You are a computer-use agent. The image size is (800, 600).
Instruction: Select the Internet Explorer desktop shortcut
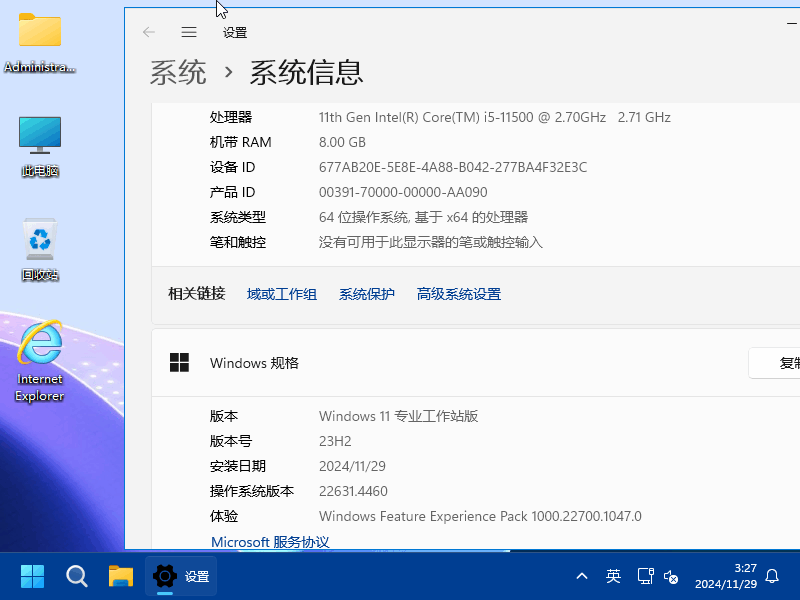point(40,361)
